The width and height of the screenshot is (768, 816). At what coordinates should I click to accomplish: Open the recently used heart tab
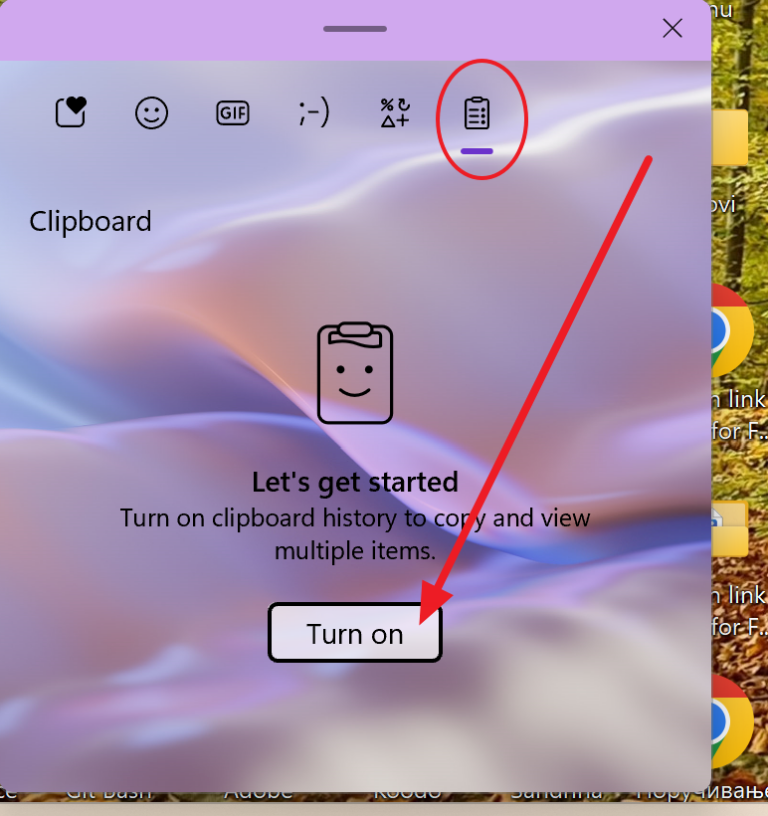(71, 112)
